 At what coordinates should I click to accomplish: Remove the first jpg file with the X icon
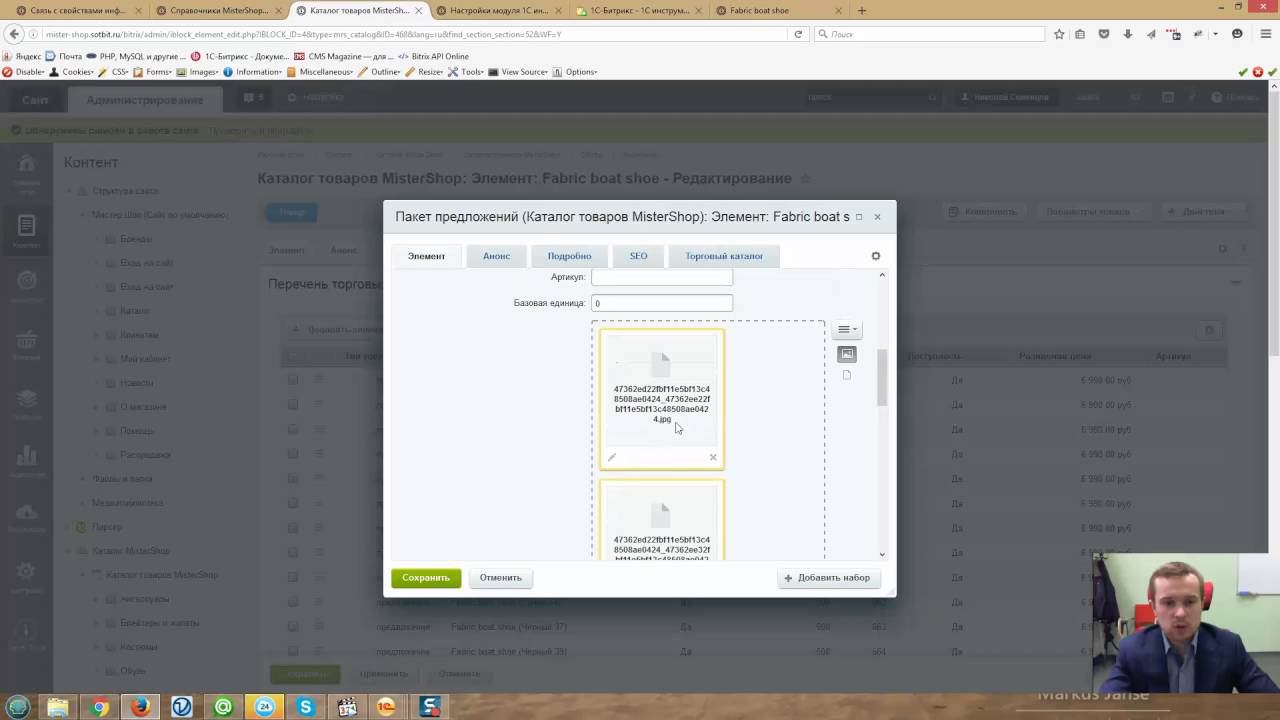[713, 457]
